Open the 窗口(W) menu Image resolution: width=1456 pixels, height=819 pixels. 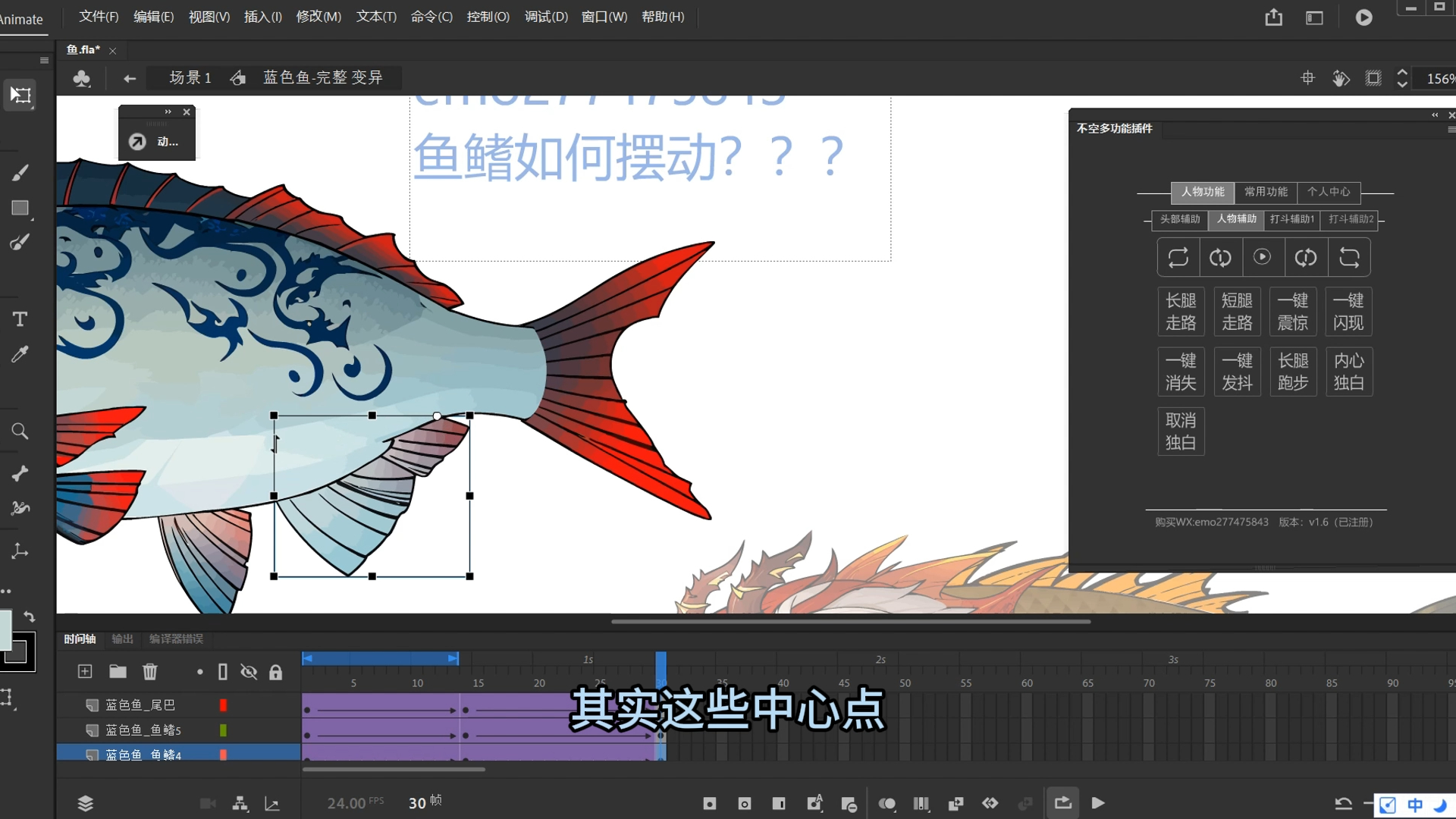click(x=604, y=17)
